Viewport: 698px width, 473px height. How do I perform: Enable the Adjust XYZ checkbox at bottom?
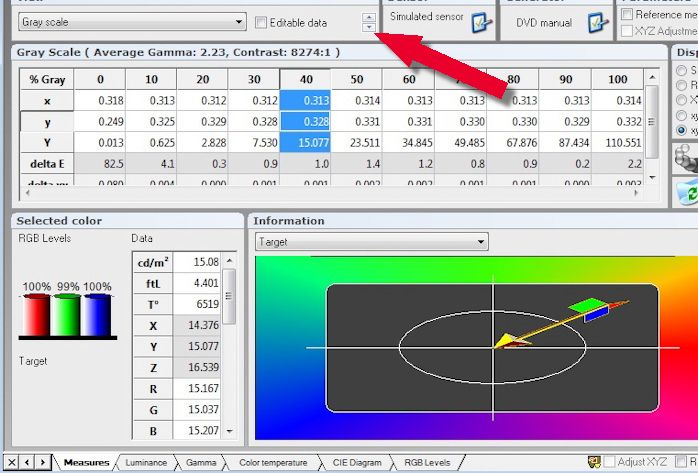pos(609,462)
